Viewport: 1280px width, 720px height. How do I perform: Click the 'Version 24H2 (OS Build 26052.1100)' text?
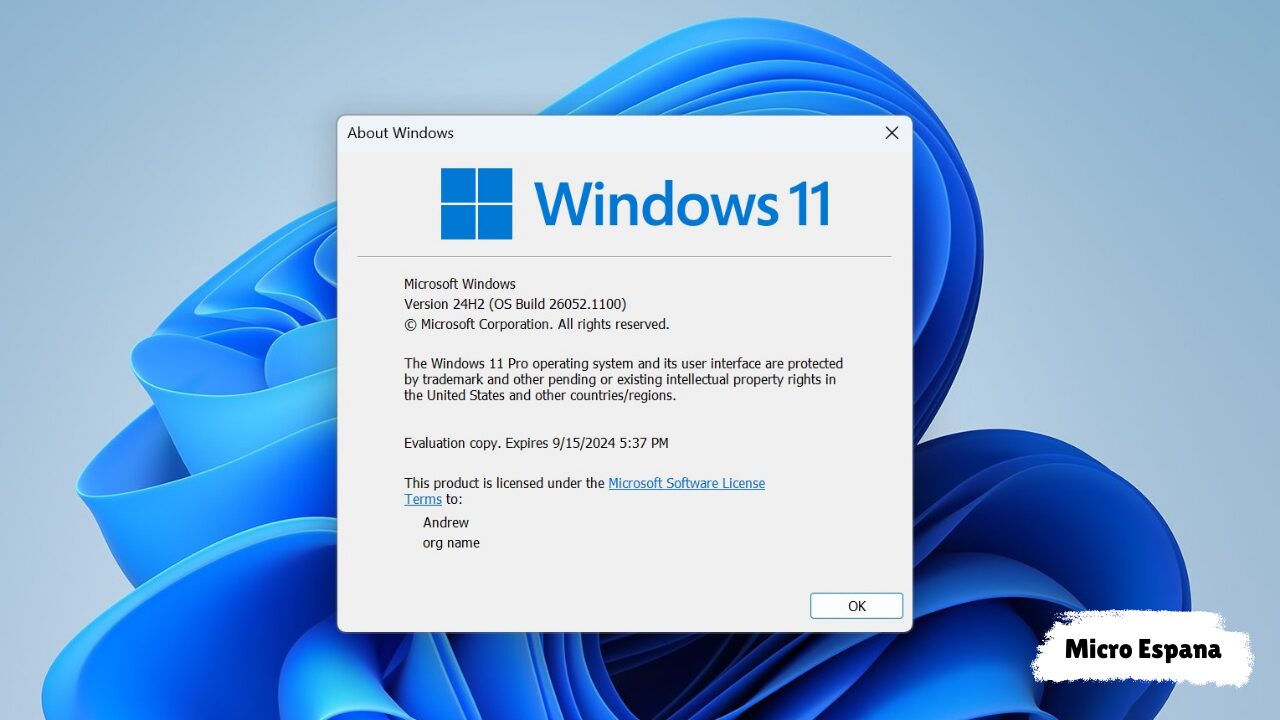515,304
